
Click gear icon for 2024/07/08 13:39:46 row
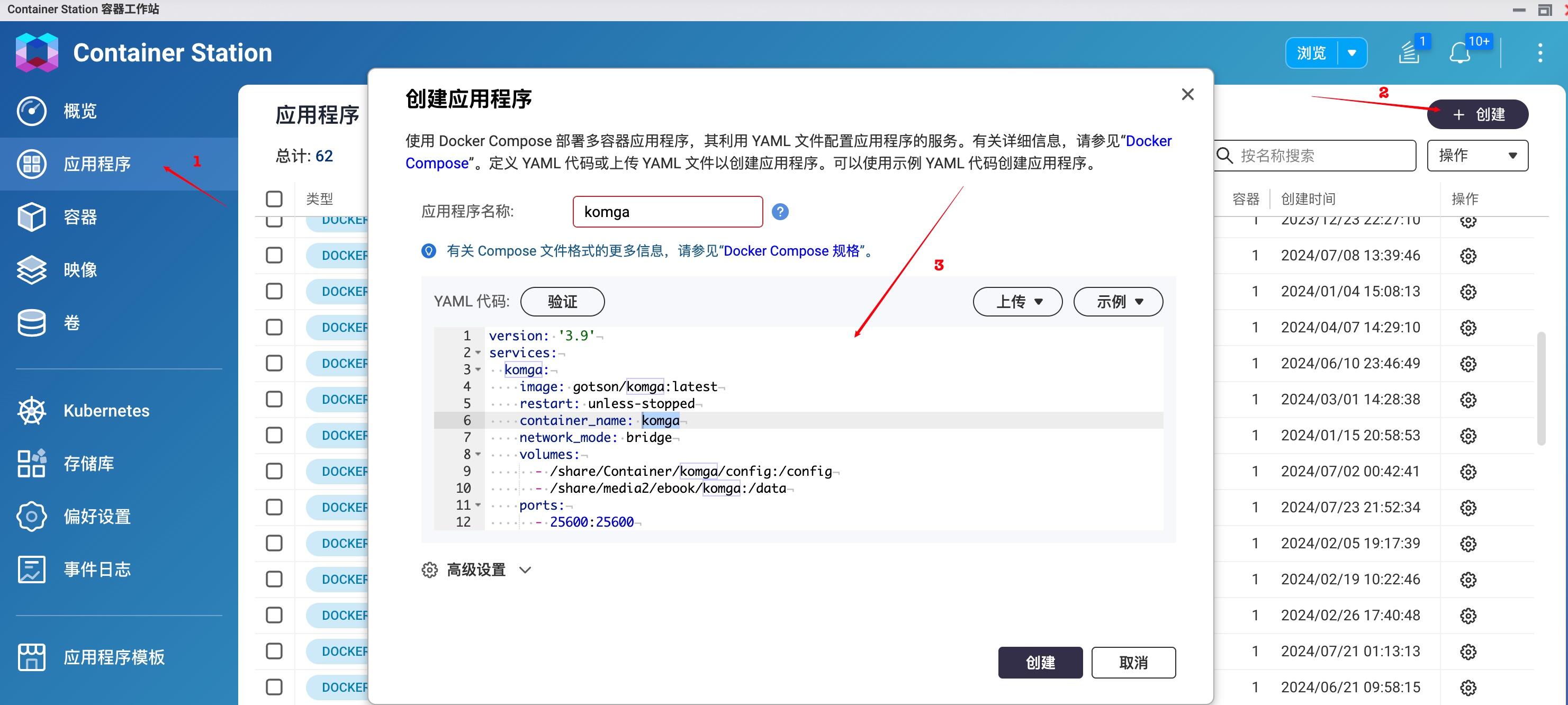[1468, 256]
